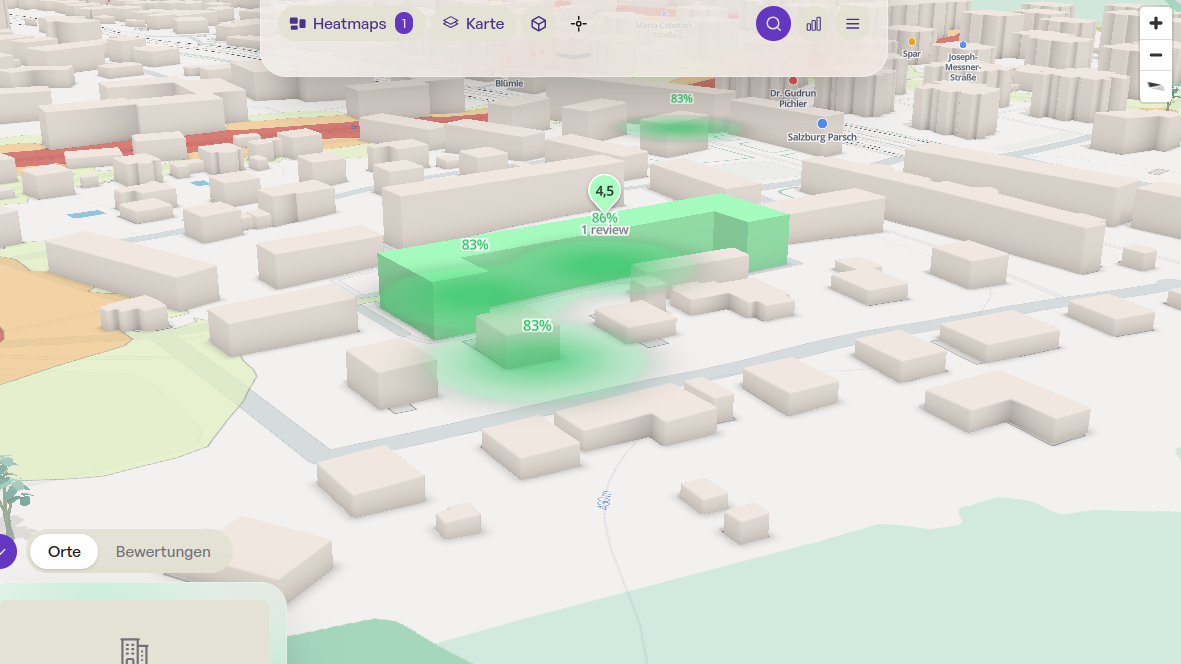The height and width of the screenshot is (664, 1181).
Task: Zoom in with the plus button
Action: [1155, 23]
